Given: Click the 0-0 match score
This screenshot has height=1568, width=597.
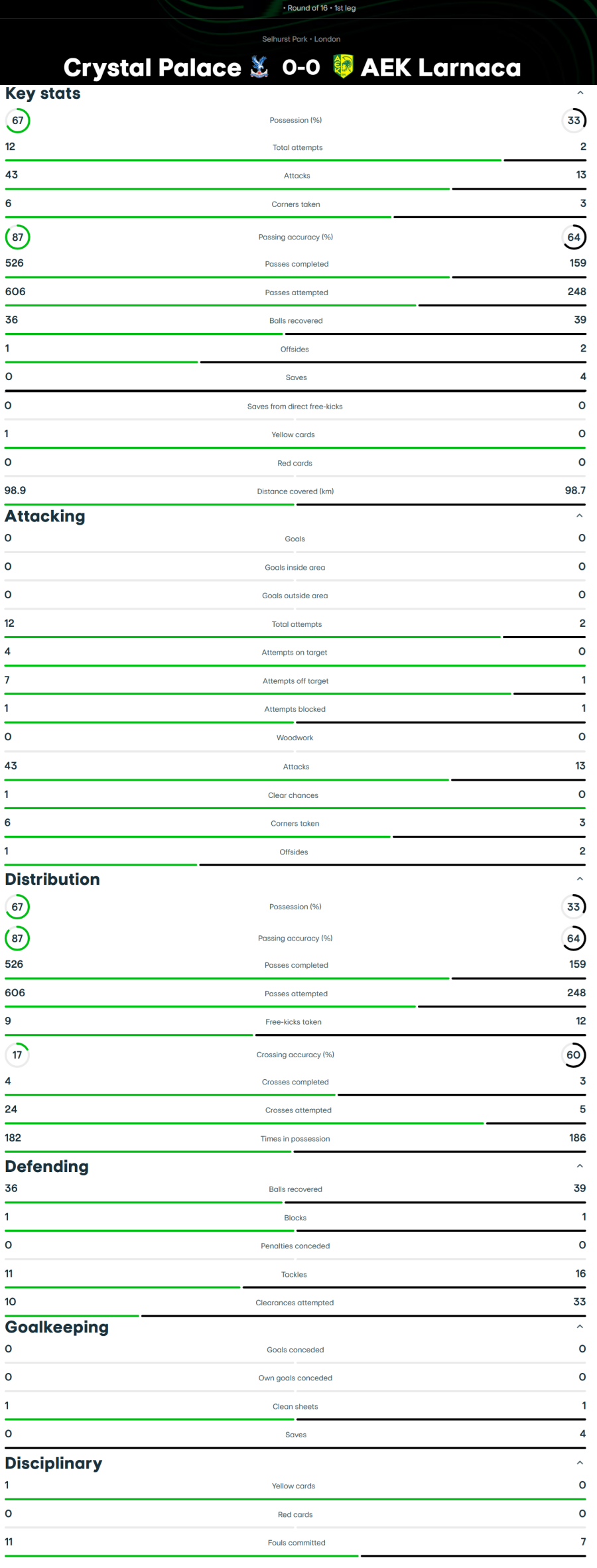Looking at the screenshot, I should [301, 68].
